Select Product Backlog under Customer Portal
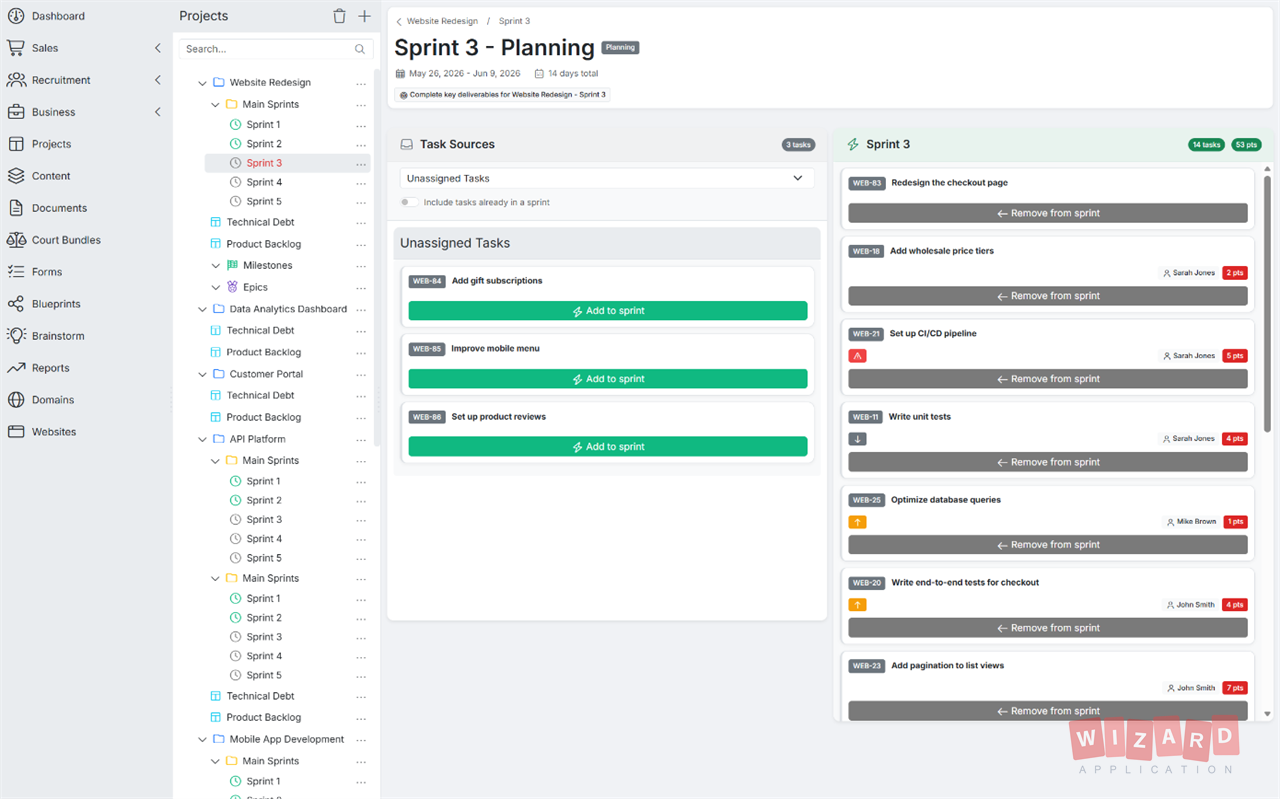This screenshot has height=799, width=1280. (263, 417)
